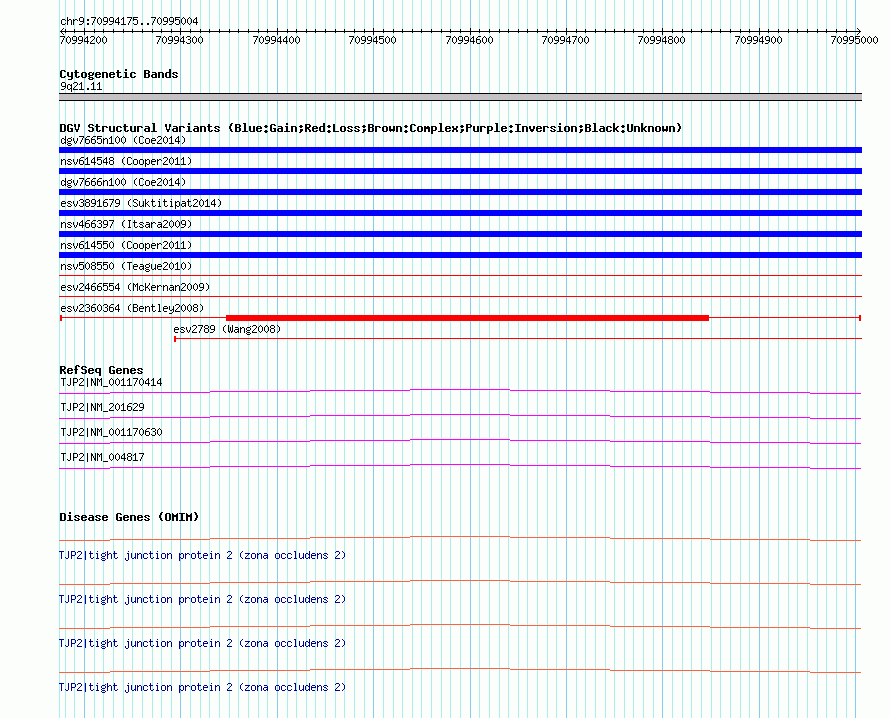Click ruler tick labeled 70994200
The image size is (890, 718).
click(x=83, y=40)
